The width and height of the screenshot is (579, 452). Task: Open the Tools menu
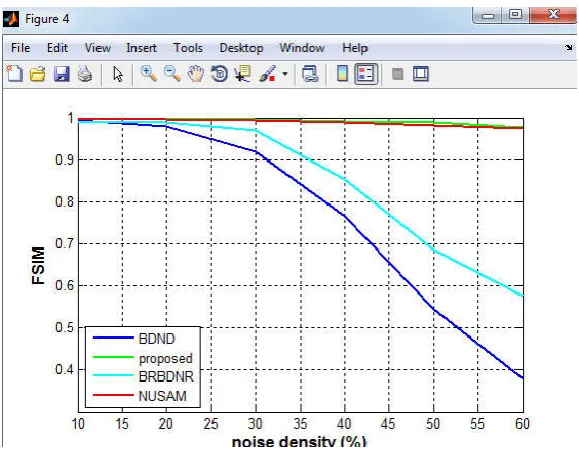coord(188,48)
